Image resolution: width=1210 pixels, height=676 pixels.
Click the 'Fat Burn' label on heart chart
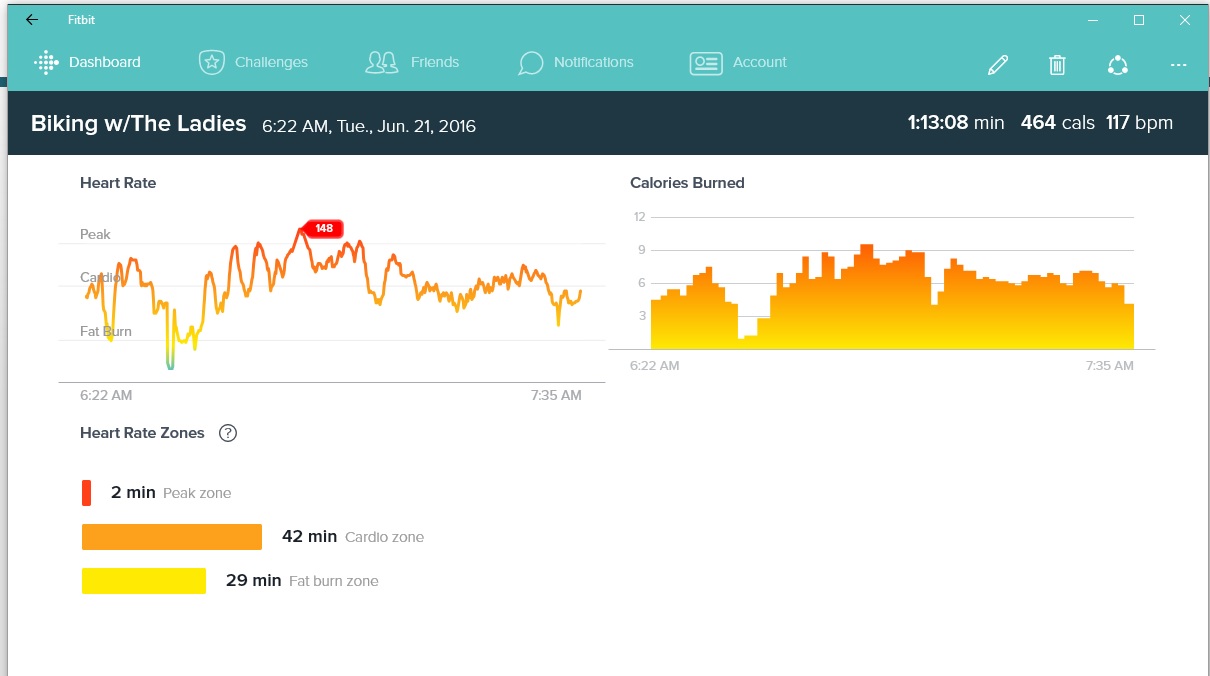106,331
